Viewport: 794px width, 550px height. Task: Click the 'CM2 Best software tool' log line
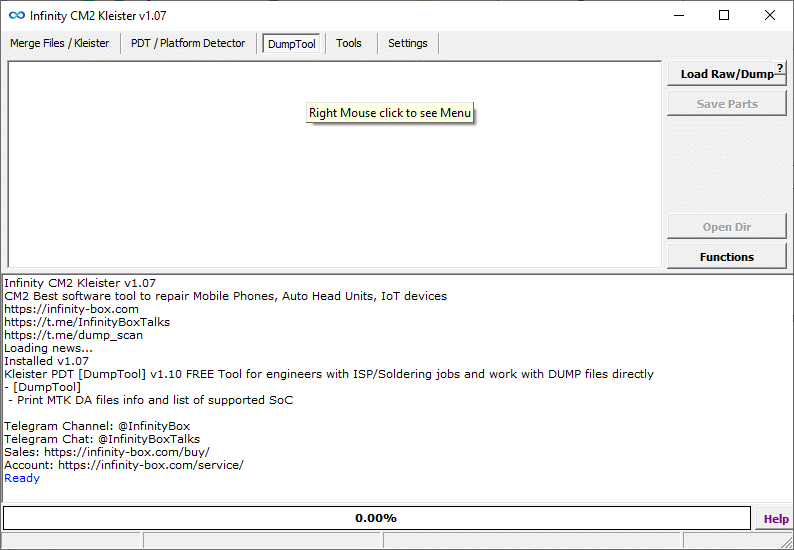point(226,296)
